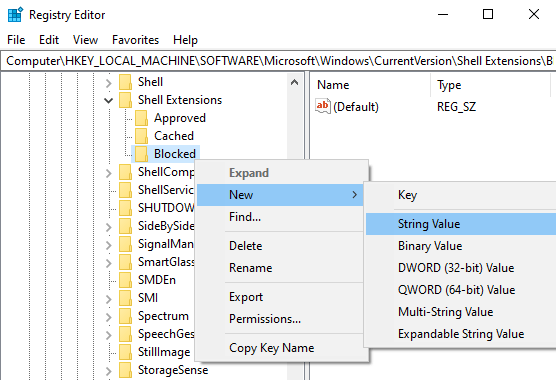Expand the SmartGlass tree node
Viewport: 556px width, 380px height.
pos(109,263)
